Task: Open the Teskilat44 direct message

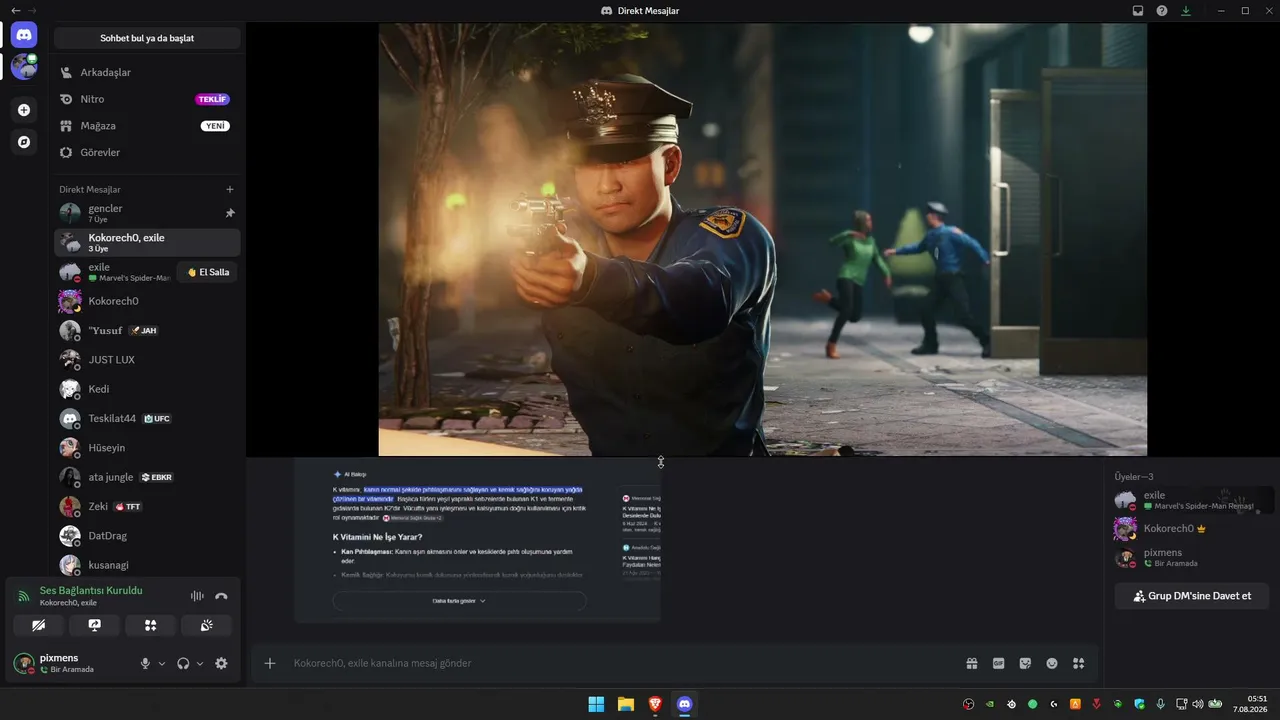Action: click(147, 418)
